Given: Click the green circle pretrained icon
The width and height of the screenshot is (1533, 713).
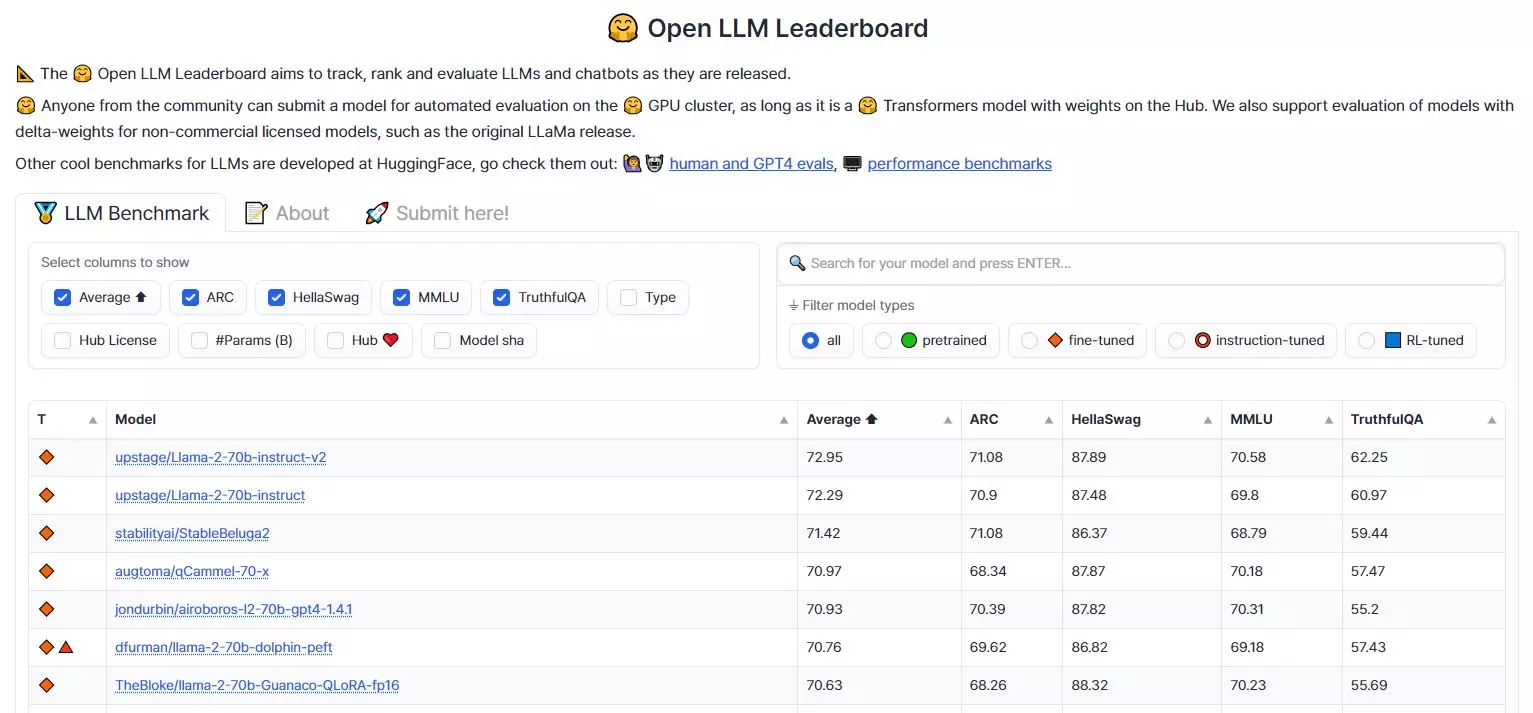Looking at the screenshot, I should 909,340.
